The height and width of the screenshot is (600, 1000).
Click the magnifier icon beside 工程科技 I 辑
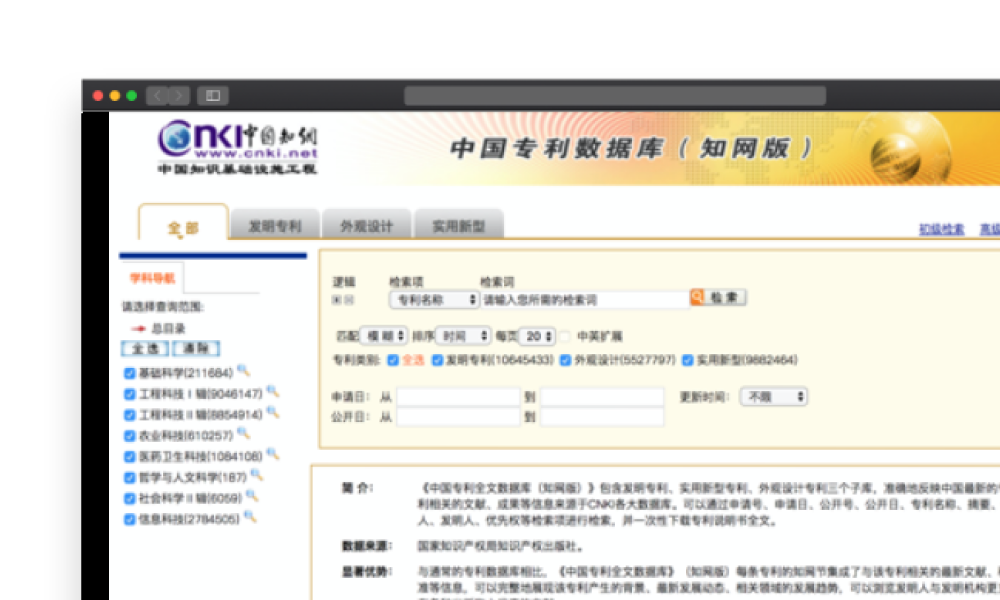tap(273, 391)
